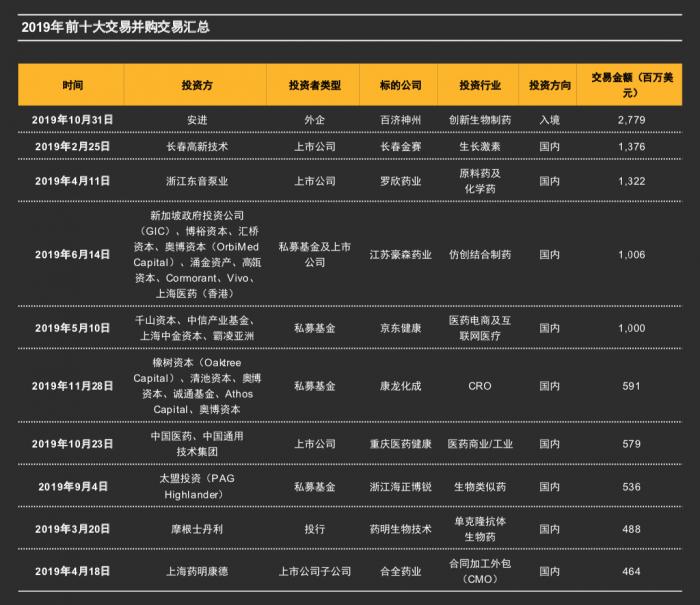Select investor type 上市公司子公司

click(x=315, y=571)
